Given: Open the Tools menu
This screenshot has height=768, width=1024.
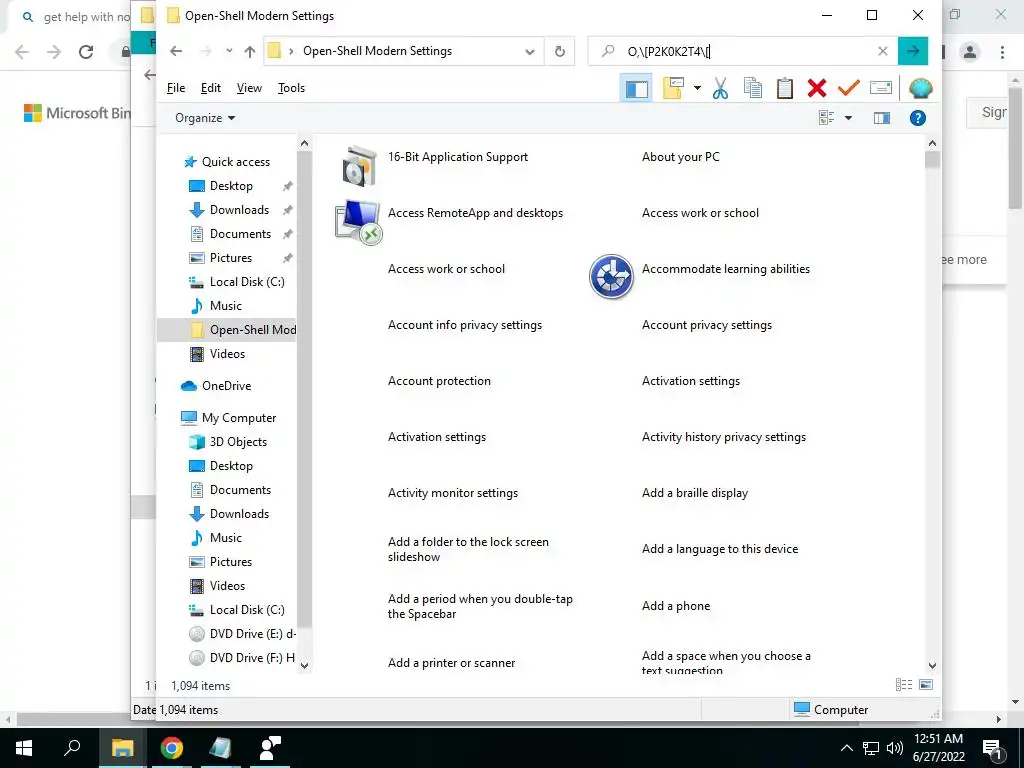Looking at the screenshot, I should pos(291,88).
